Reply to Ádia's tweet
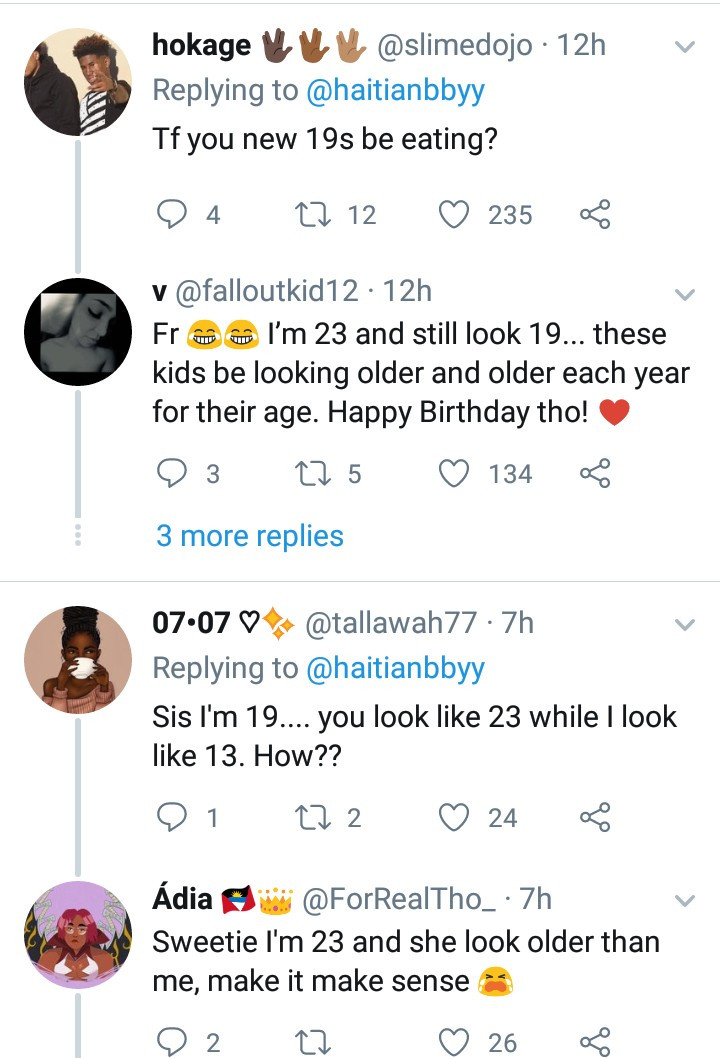 (x=175, y=1043)
